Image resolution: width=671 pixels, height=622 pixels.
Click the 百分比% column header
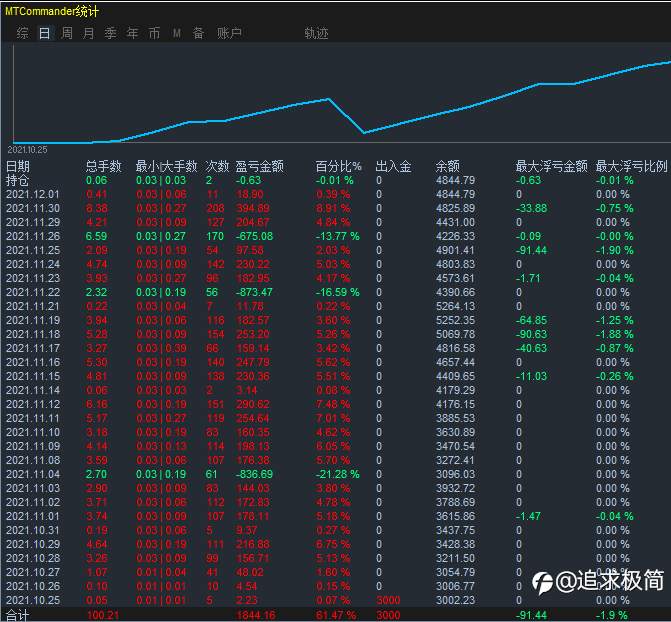coord(338,166)
